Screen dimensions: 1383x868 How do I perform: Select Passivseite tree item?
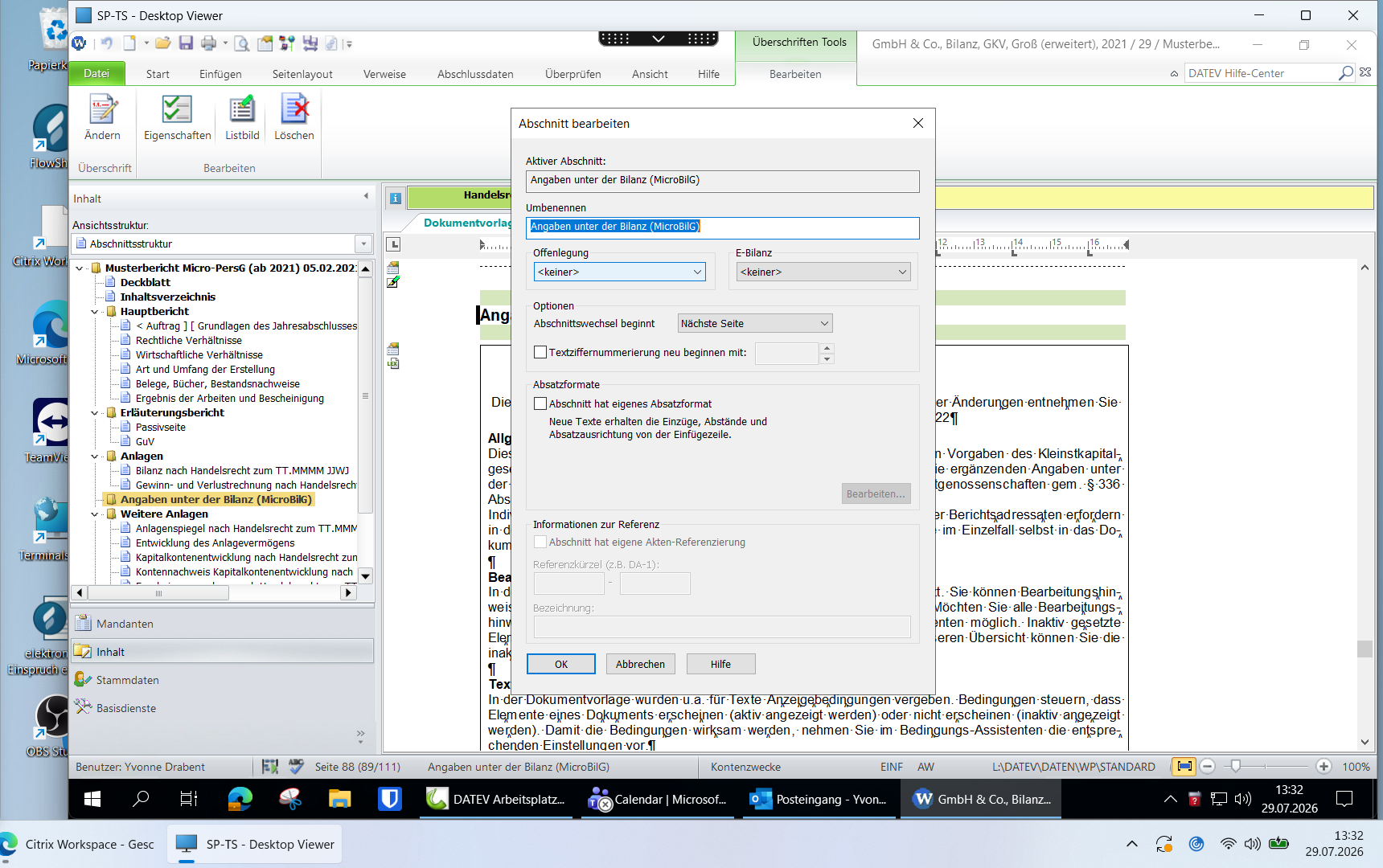[160, 427]
